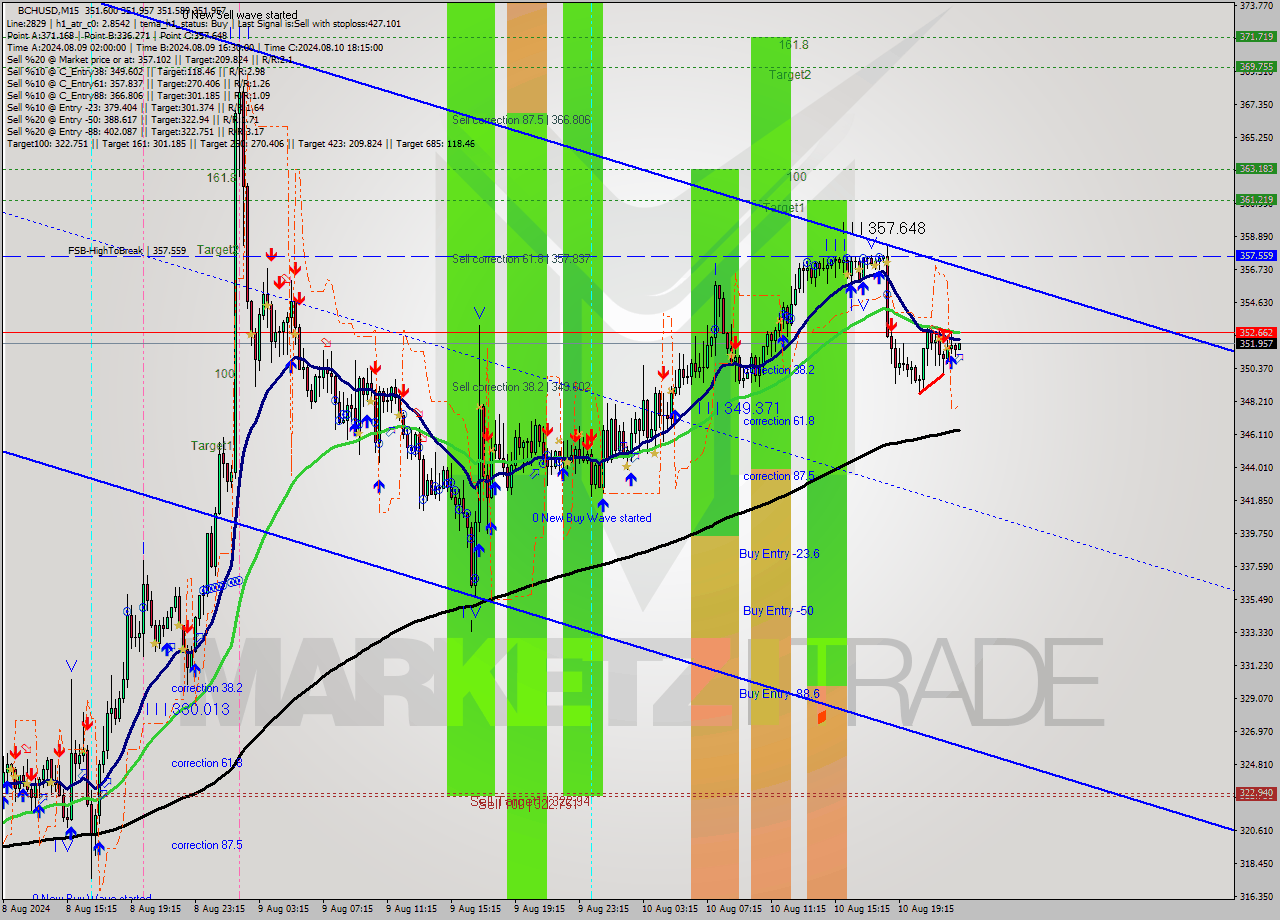Click the 'Sell correction 61.8 | 357.837' label
Viewport: 1280px width, 920px height.
point(521,258)
